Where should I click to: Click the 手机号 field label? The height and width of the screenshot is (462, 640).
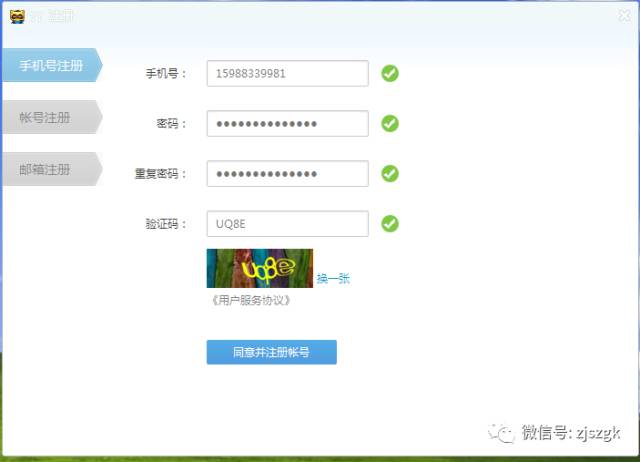coord(165,74)
